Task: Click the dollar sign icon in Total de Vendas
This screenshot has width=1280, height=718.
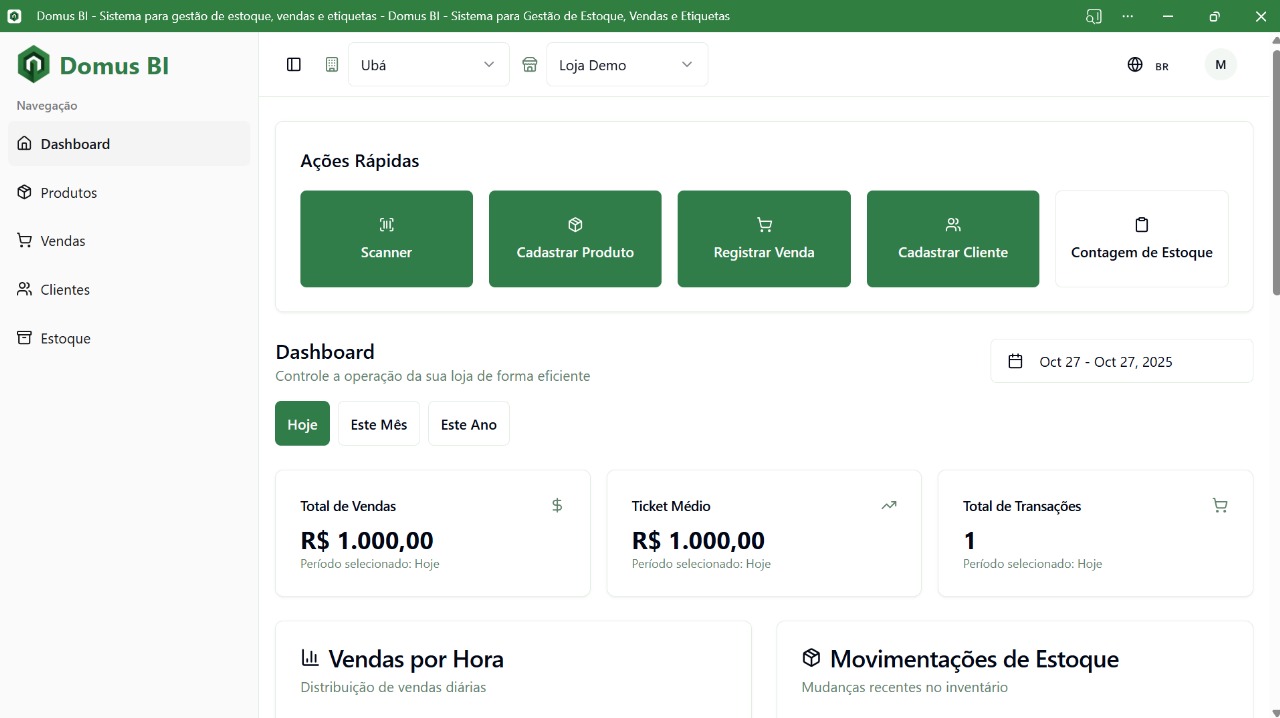Action: point(557,506)
